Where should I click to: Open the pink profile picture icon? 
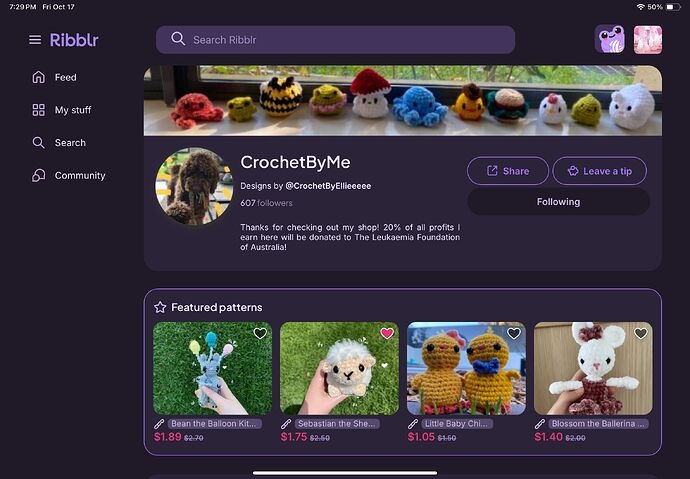pos(648,40)
